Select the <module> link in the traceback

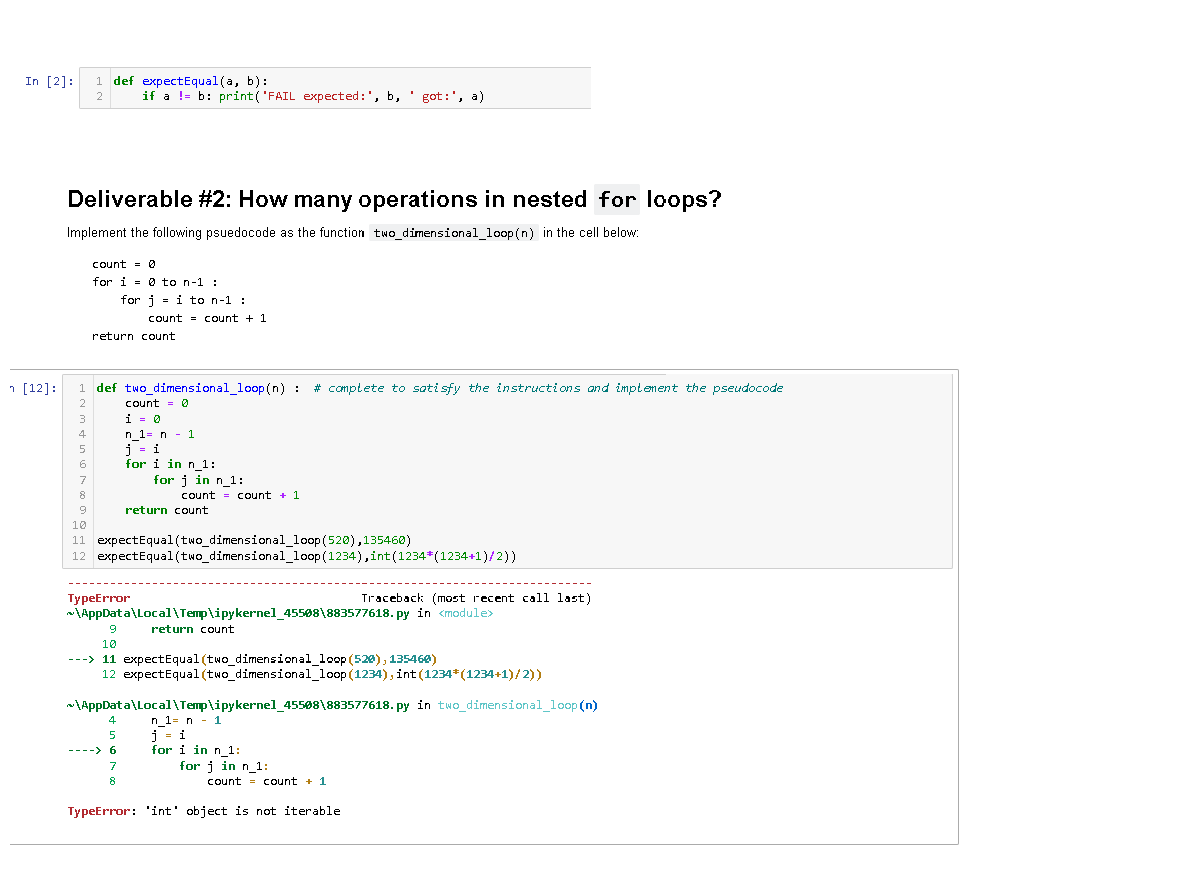coord(465,613)
